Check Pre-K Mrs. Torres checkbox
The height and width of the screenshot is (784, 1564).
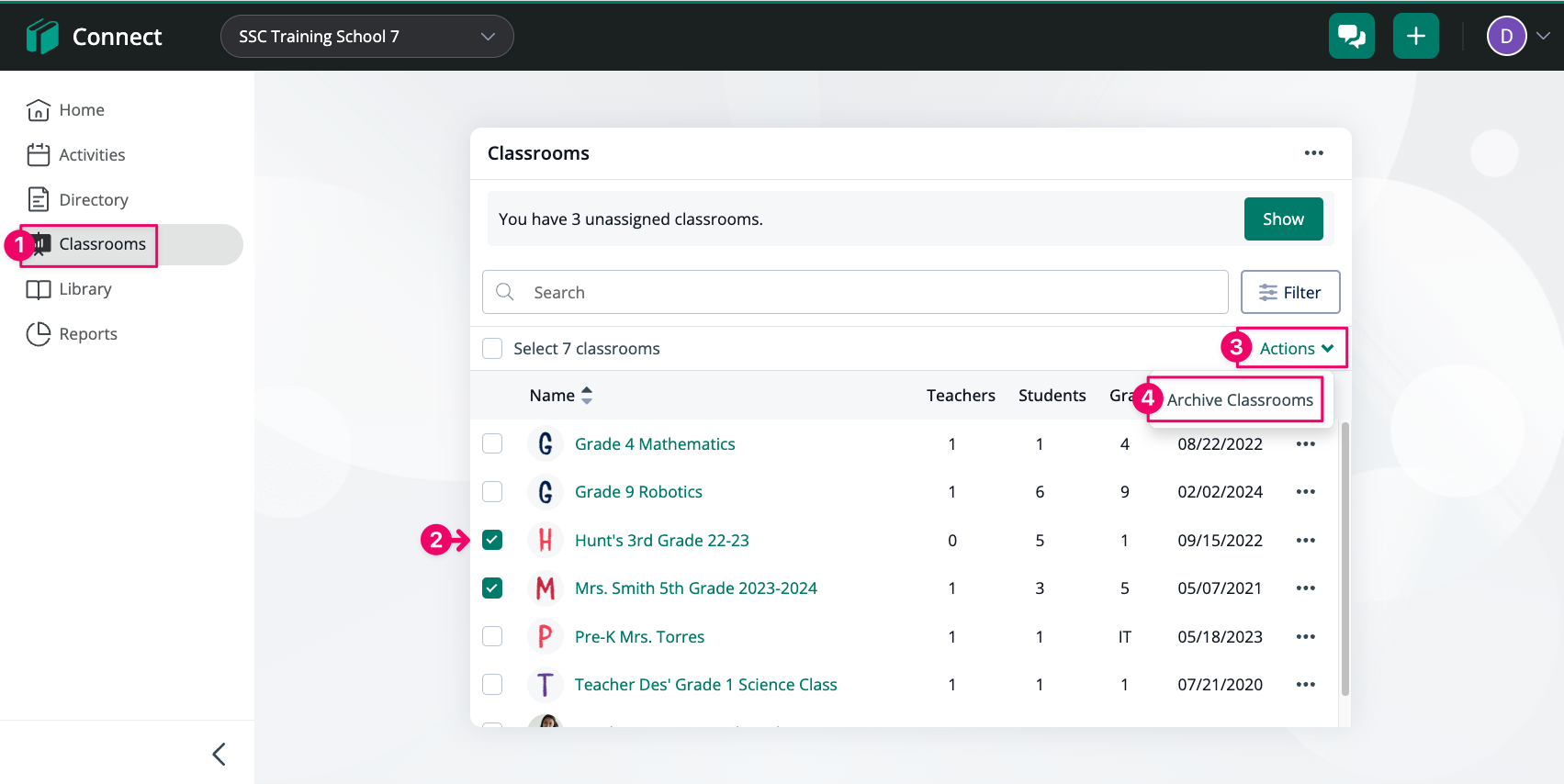click(492, 636)
